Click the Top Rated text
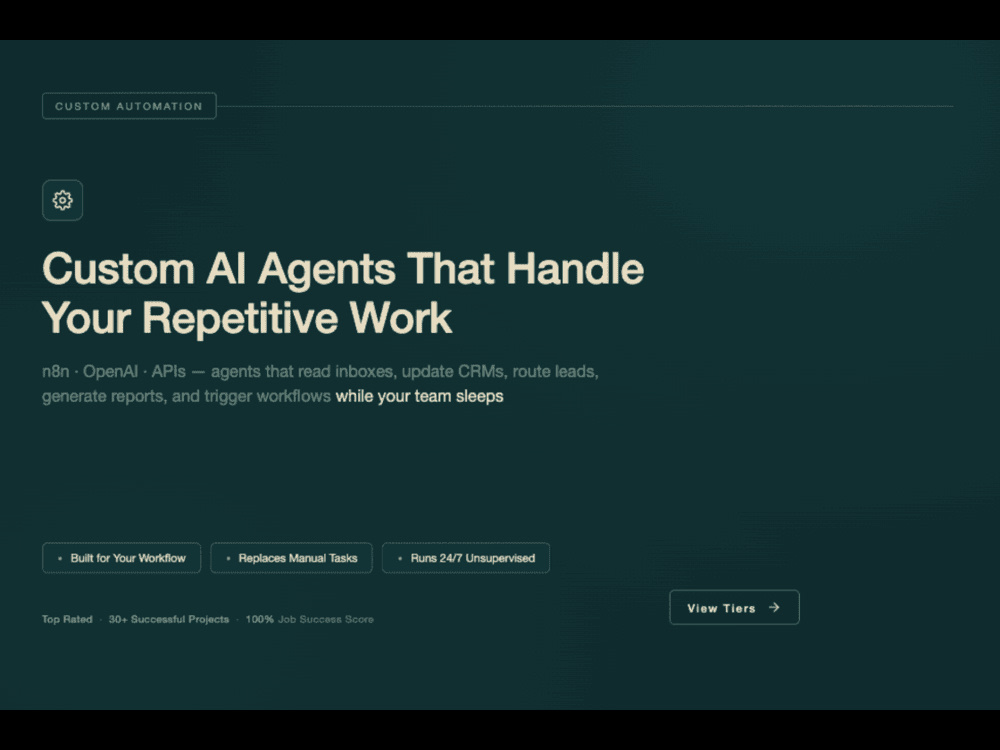Viewport: 1000px width, 750px height. (67, 619)
